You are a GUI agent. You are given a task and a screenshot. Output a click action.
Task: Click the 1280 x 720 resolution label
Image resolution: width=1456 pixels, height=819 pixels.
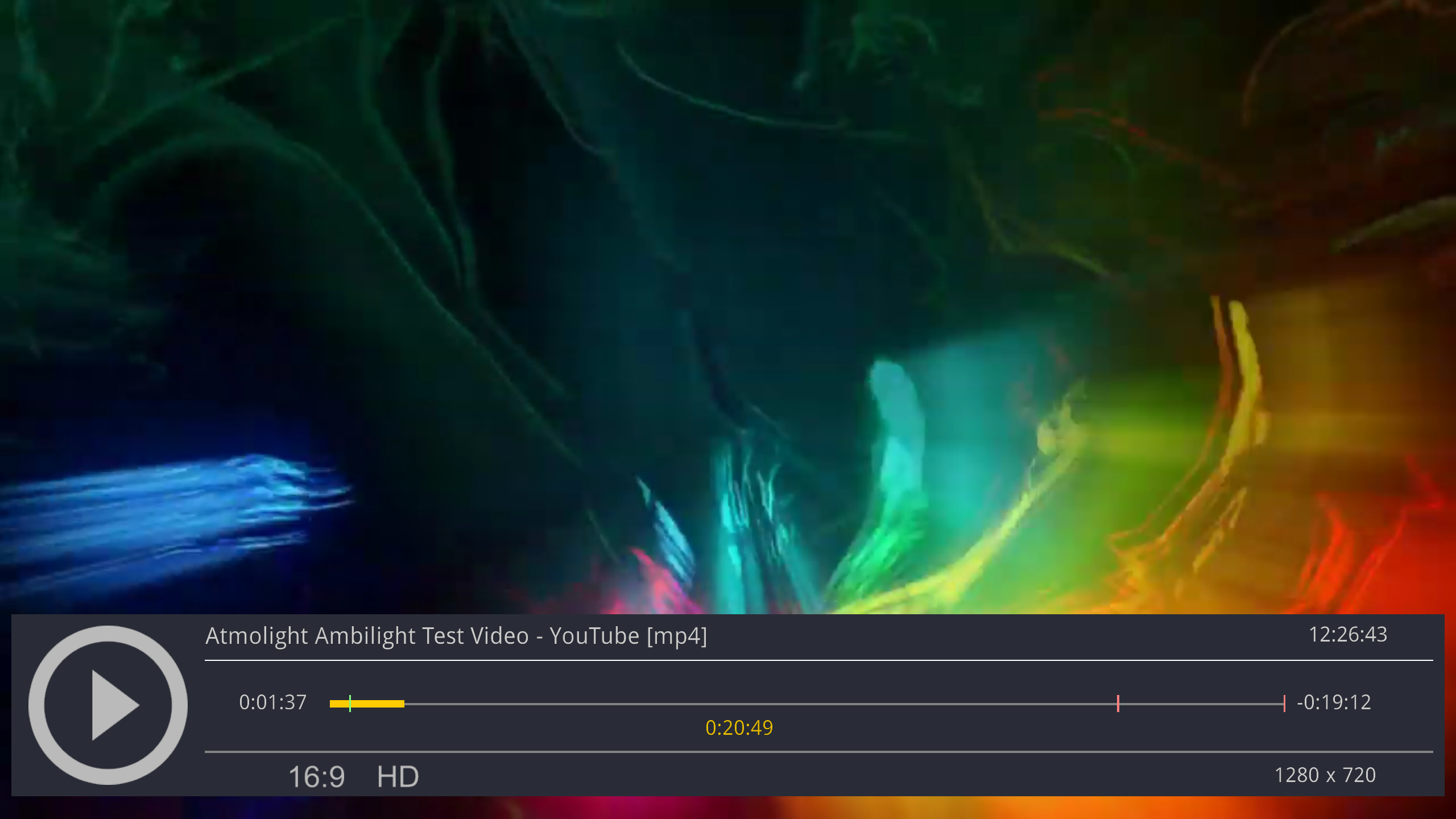point(1325,775)
